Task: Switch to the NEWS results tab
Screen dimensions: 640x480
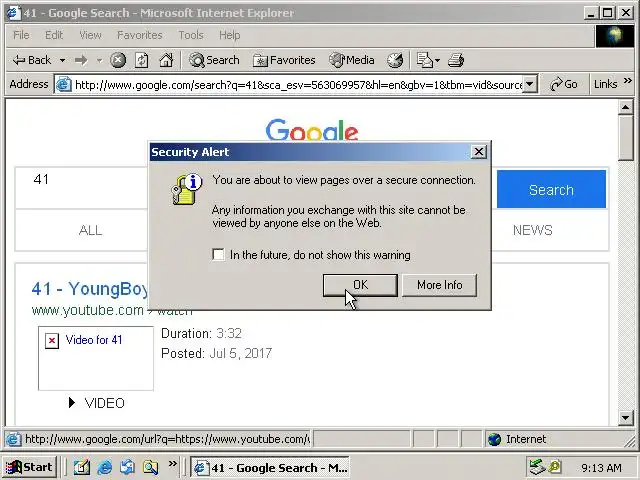Action: [x=533, y=231]
